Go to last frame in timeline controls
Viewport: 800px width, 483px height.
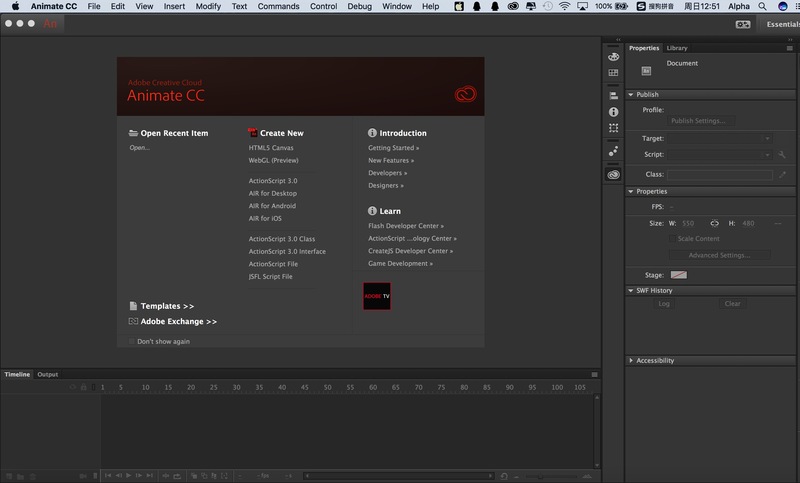[149, 475]
